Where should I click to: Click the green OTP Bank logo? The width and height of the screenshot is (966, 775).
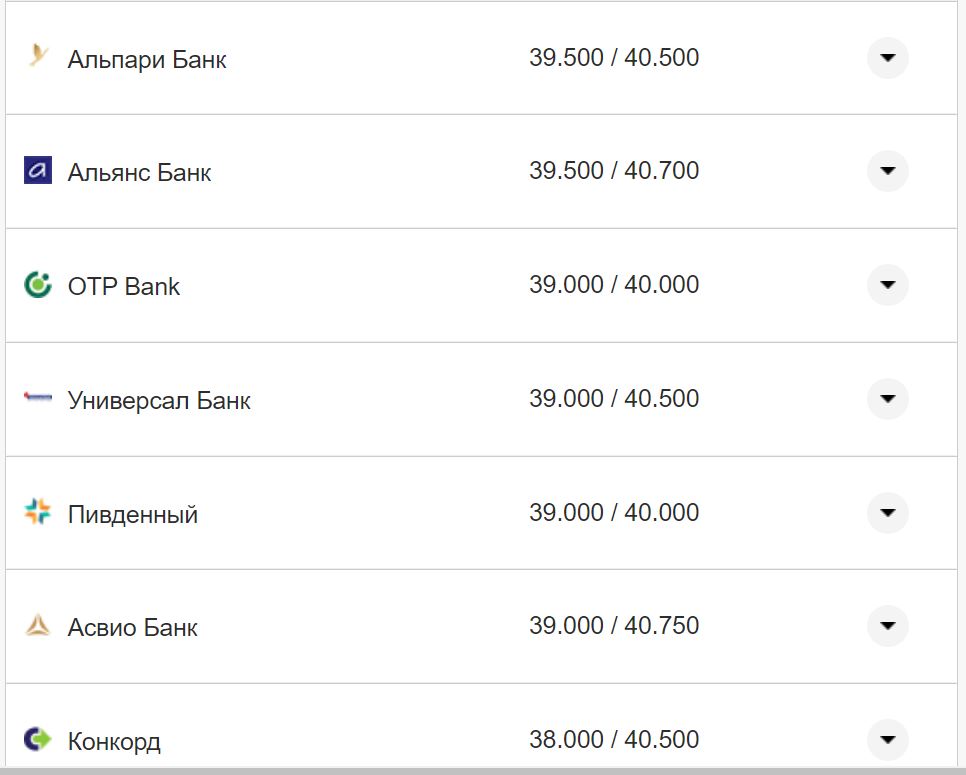pos(38,285)
